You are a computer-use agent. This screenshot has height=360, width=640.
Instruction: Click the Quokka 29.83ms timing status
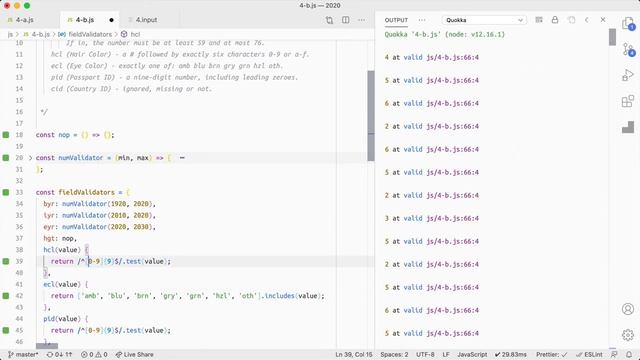[x=511, y=354]
